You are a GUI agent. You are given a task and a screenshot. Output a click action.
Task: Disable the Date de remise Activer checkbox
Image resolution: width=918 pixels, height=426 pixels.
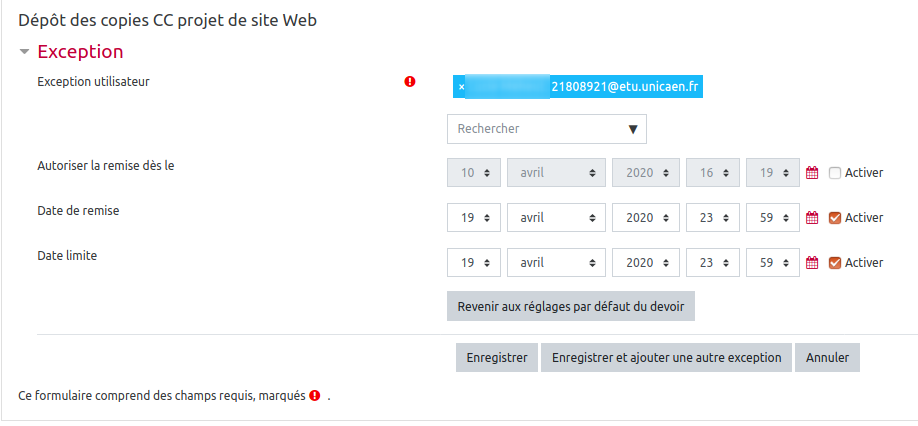tap(835, 218)
